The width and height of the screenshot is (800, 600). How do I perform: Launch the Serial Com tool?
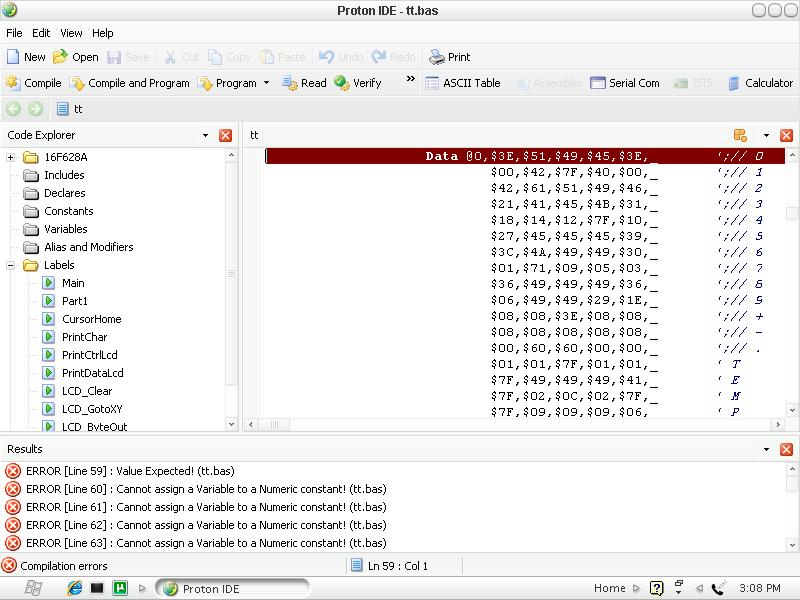point(625,83)
